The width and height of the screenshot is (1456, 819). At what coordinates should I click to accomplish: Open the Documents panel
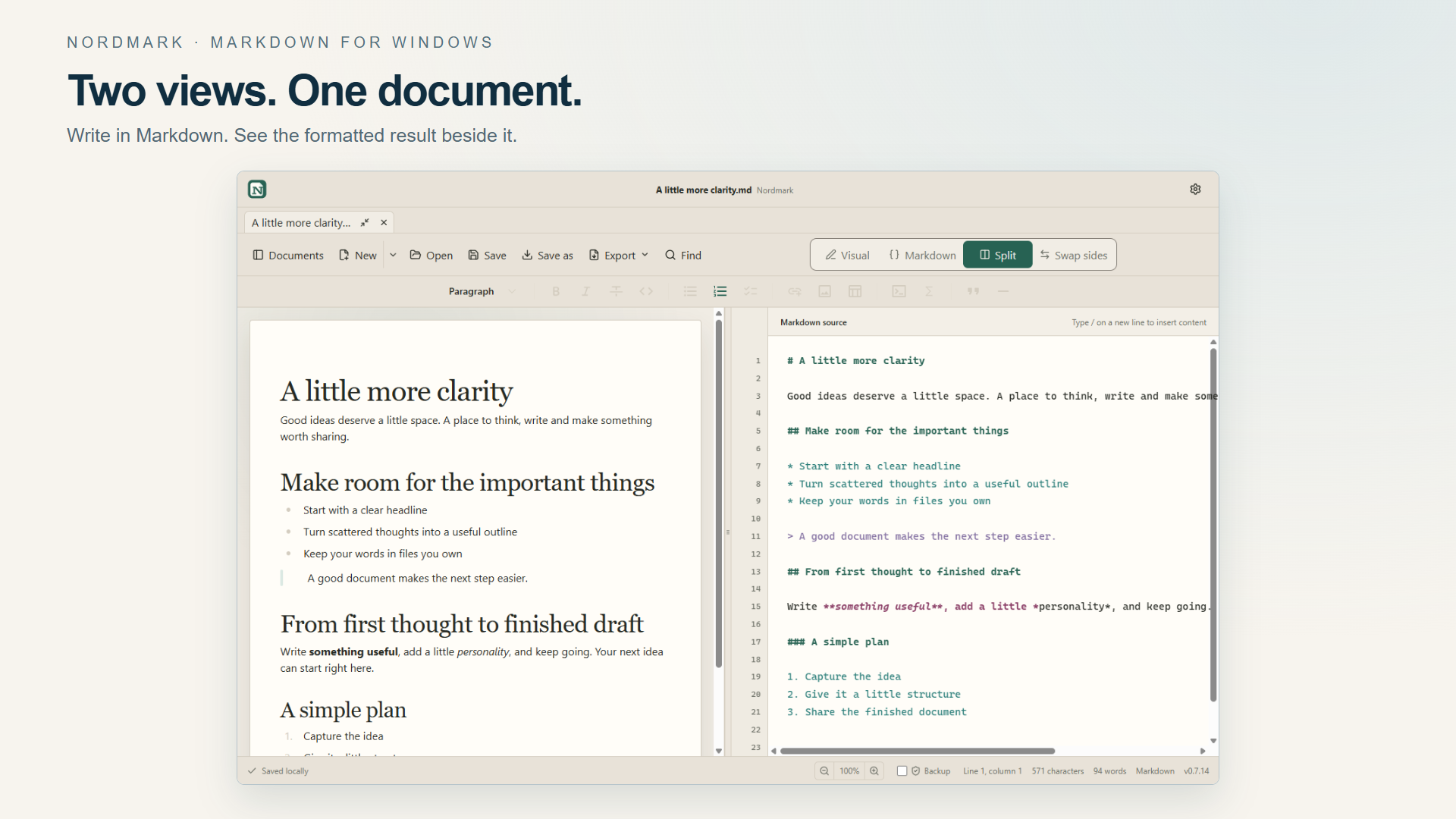288,256
